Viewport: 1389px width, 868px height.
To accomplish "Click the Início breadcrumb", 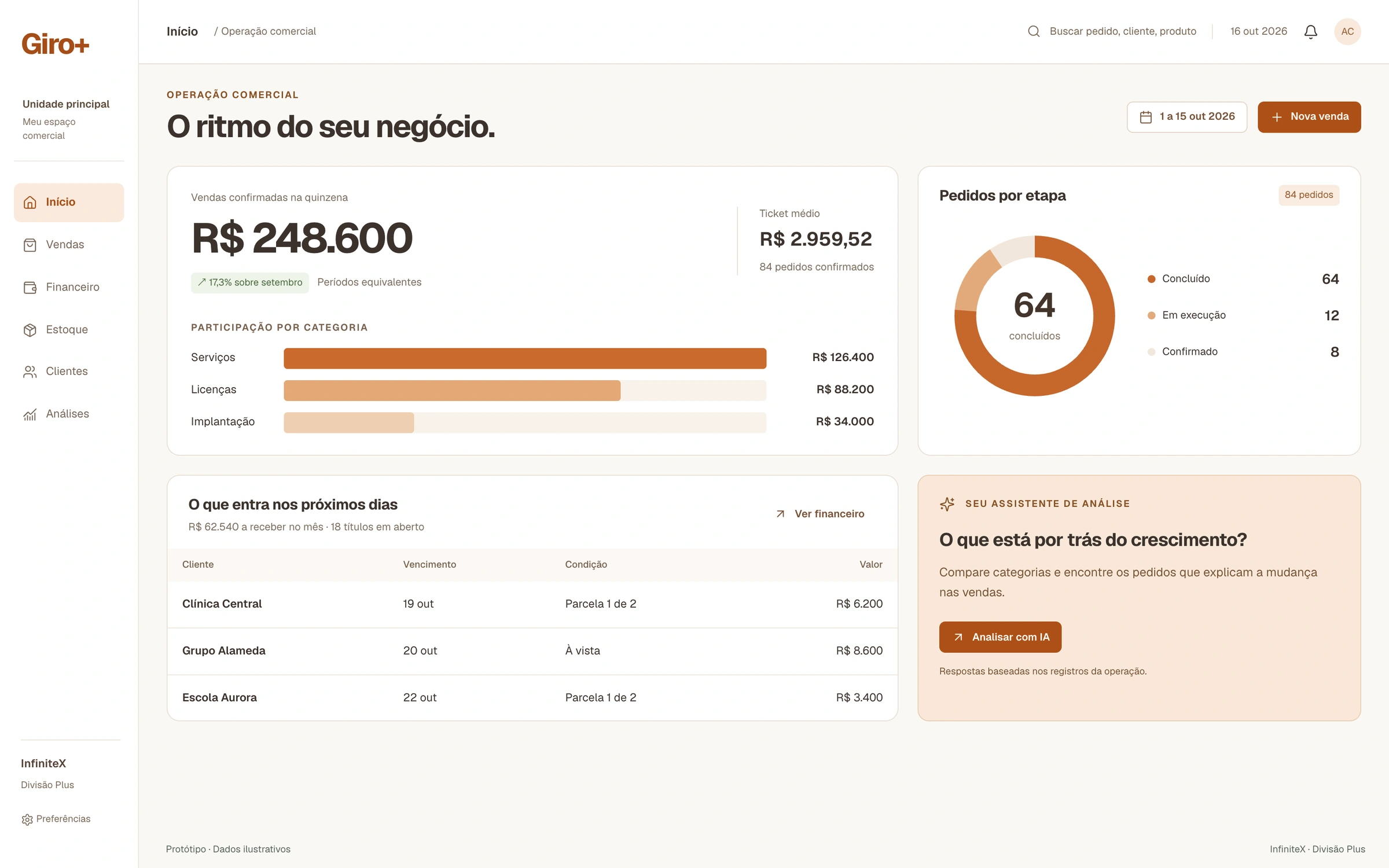I will pos(182,31).
